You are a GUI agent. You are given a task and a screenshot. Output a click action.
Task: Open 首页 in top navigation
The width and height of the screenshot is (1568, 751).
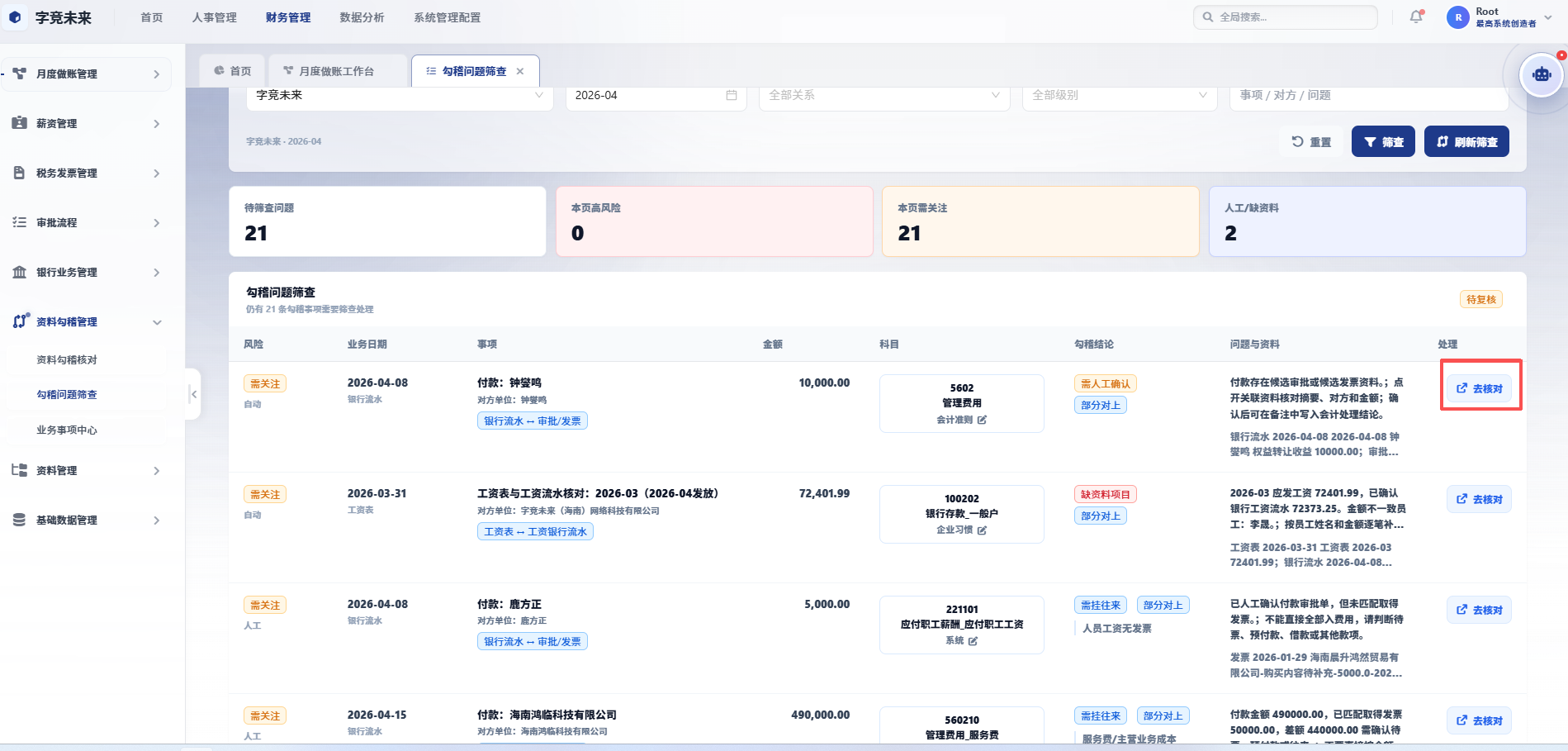click(152, 17)
